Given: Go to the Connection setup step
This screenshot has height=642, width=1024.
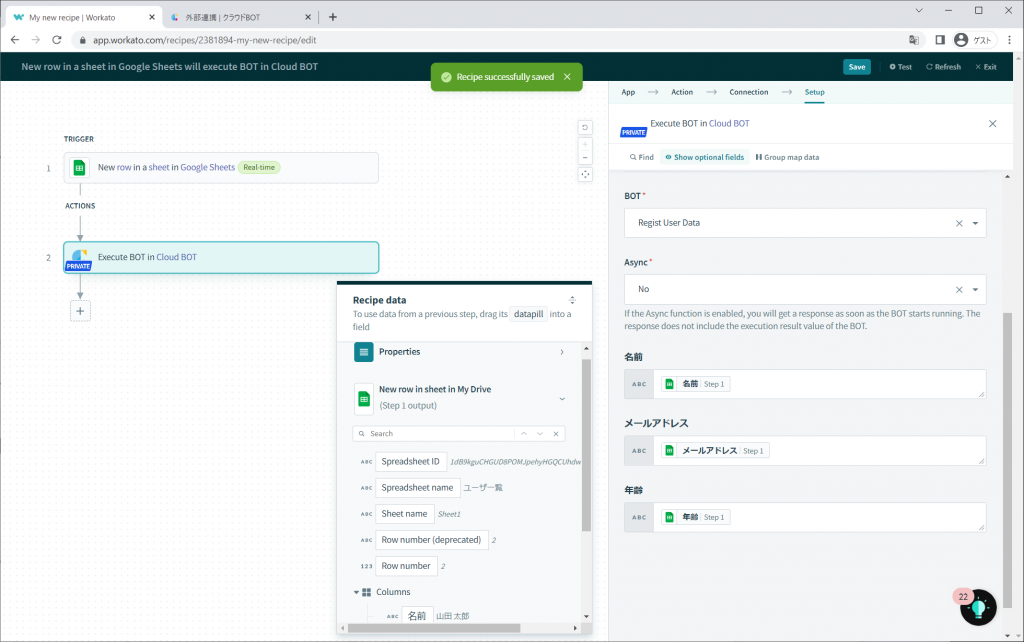Looking at the screenshot, I should pyautogui.click(x=748, y=92).
